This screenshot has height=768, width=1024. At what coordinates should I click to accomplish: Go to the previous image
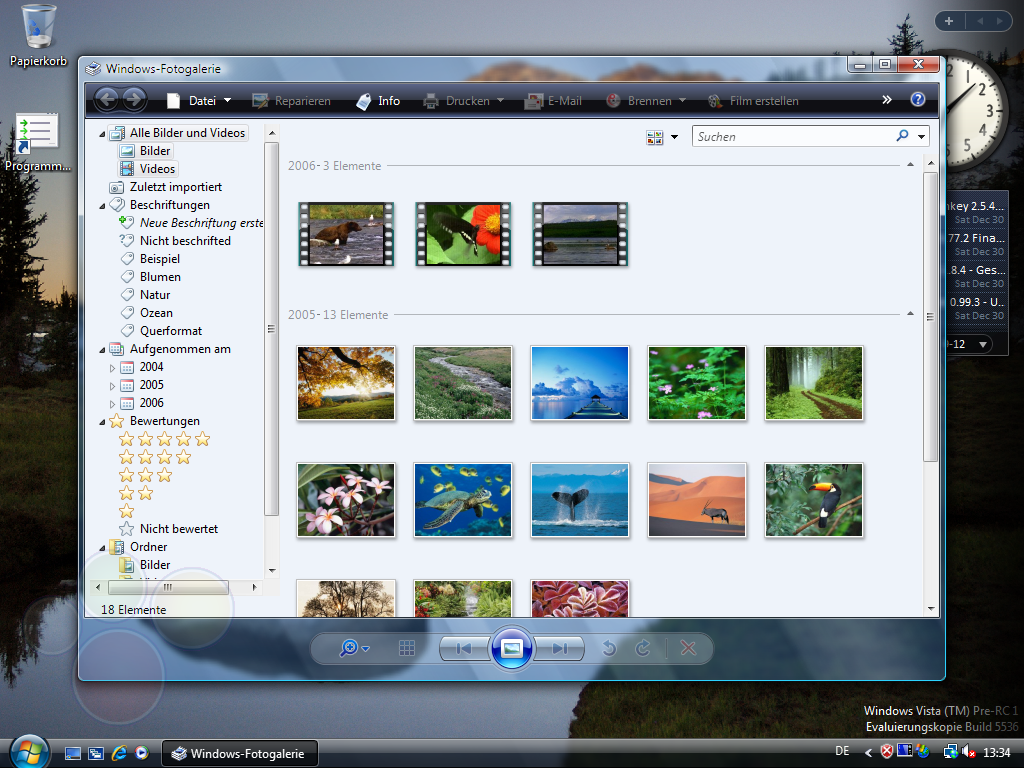pos(464,648)
